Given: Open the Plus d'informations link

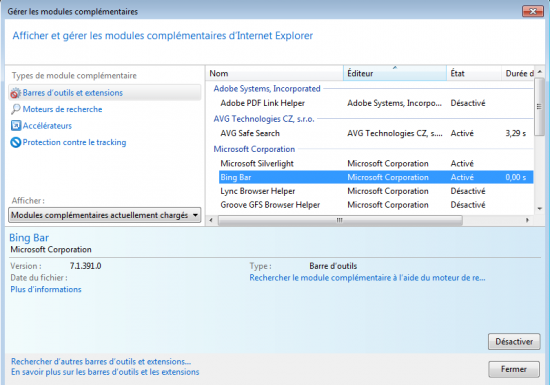Looking at the screenshot, I should (46, 289).
